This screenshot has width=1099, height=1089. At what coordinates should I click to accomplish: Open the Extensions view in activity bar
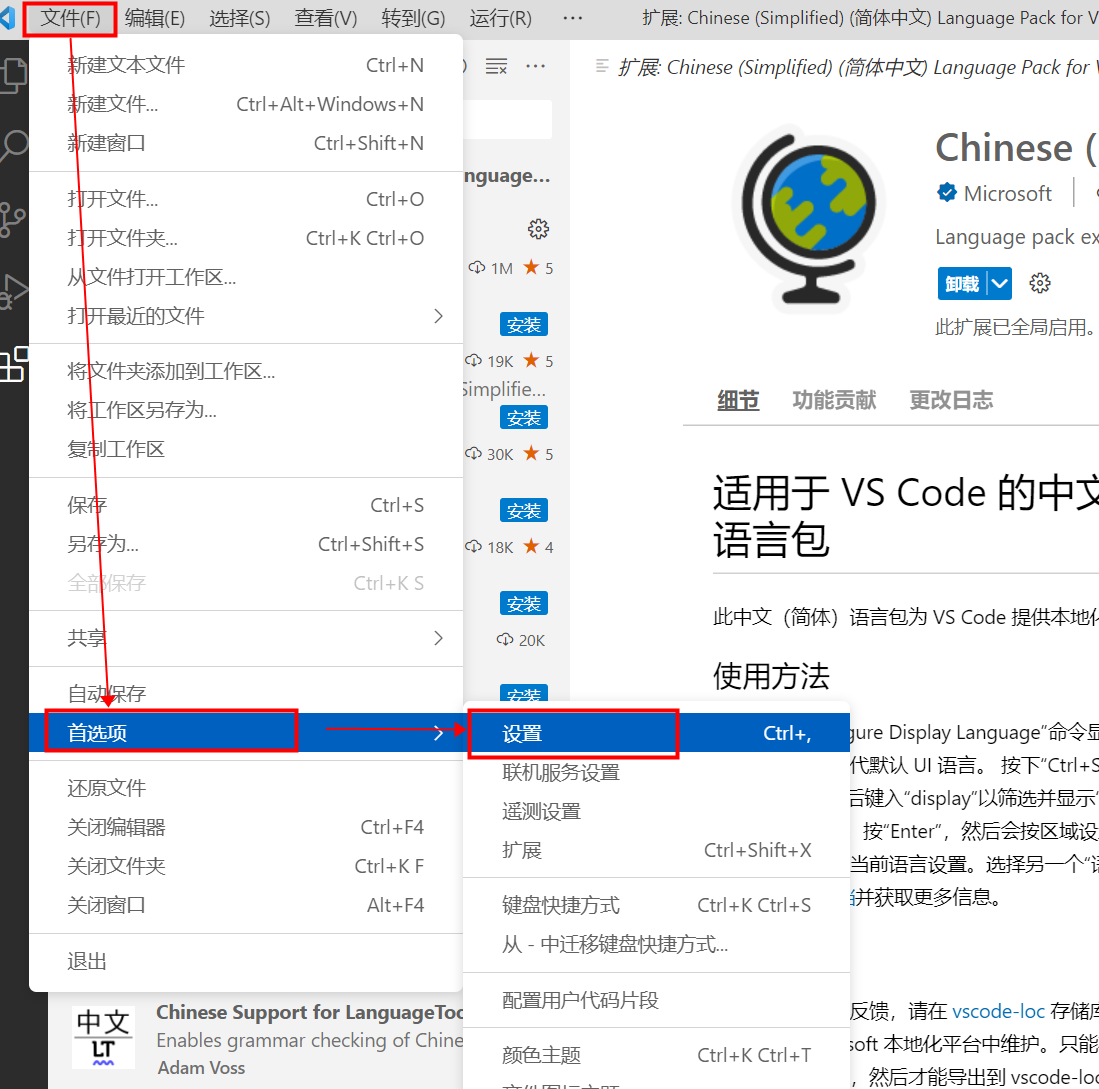pos(14,364)
